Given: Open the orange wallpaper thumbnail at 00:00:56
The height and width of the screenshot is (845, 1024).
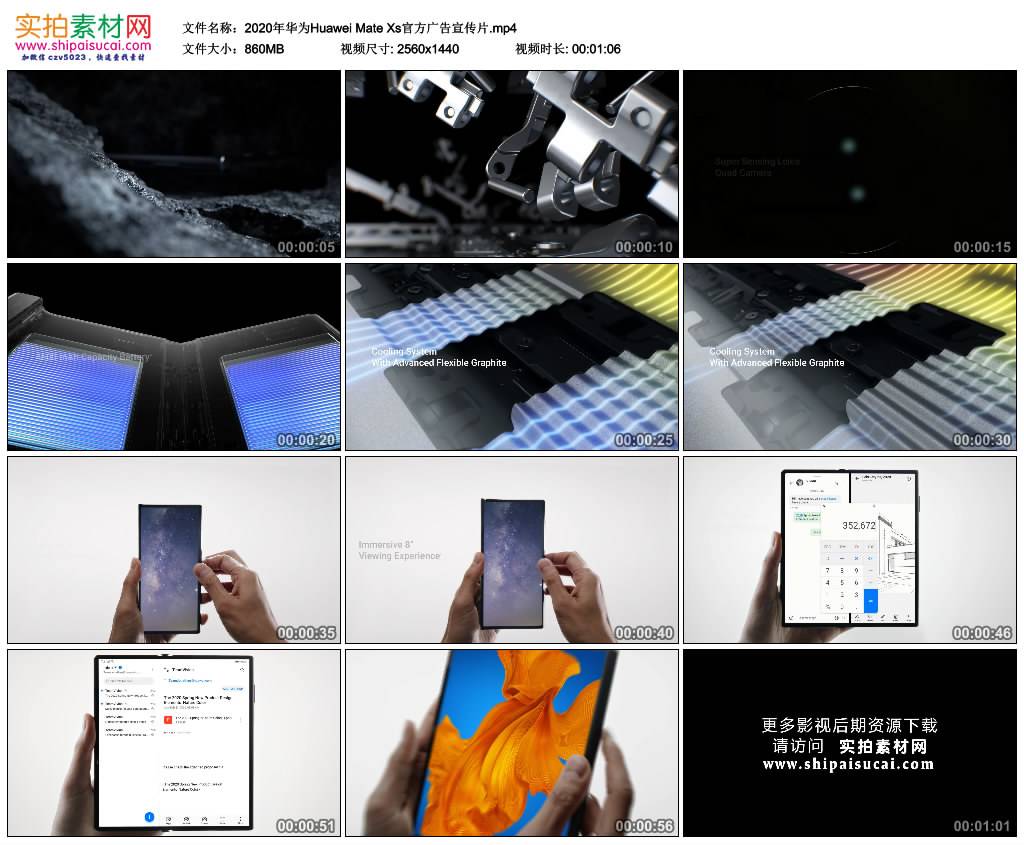Looking at the screenshot, I should point(512,743).
